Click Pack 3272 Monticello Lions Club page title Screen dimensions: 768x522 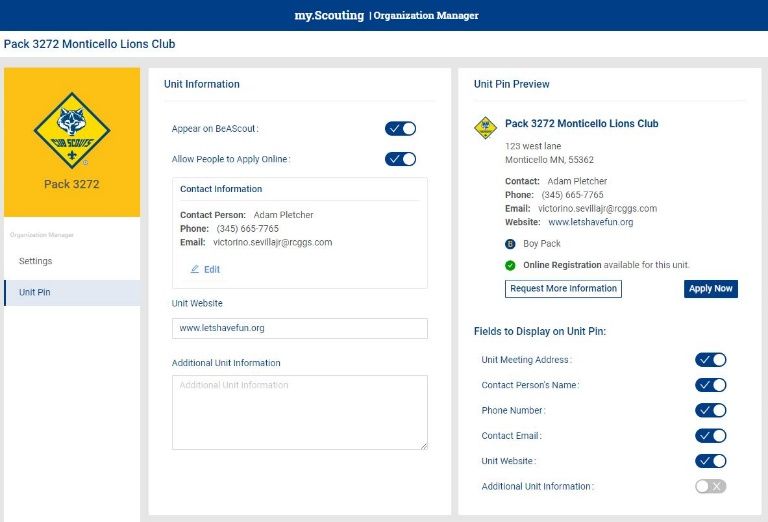click(89, 44)
